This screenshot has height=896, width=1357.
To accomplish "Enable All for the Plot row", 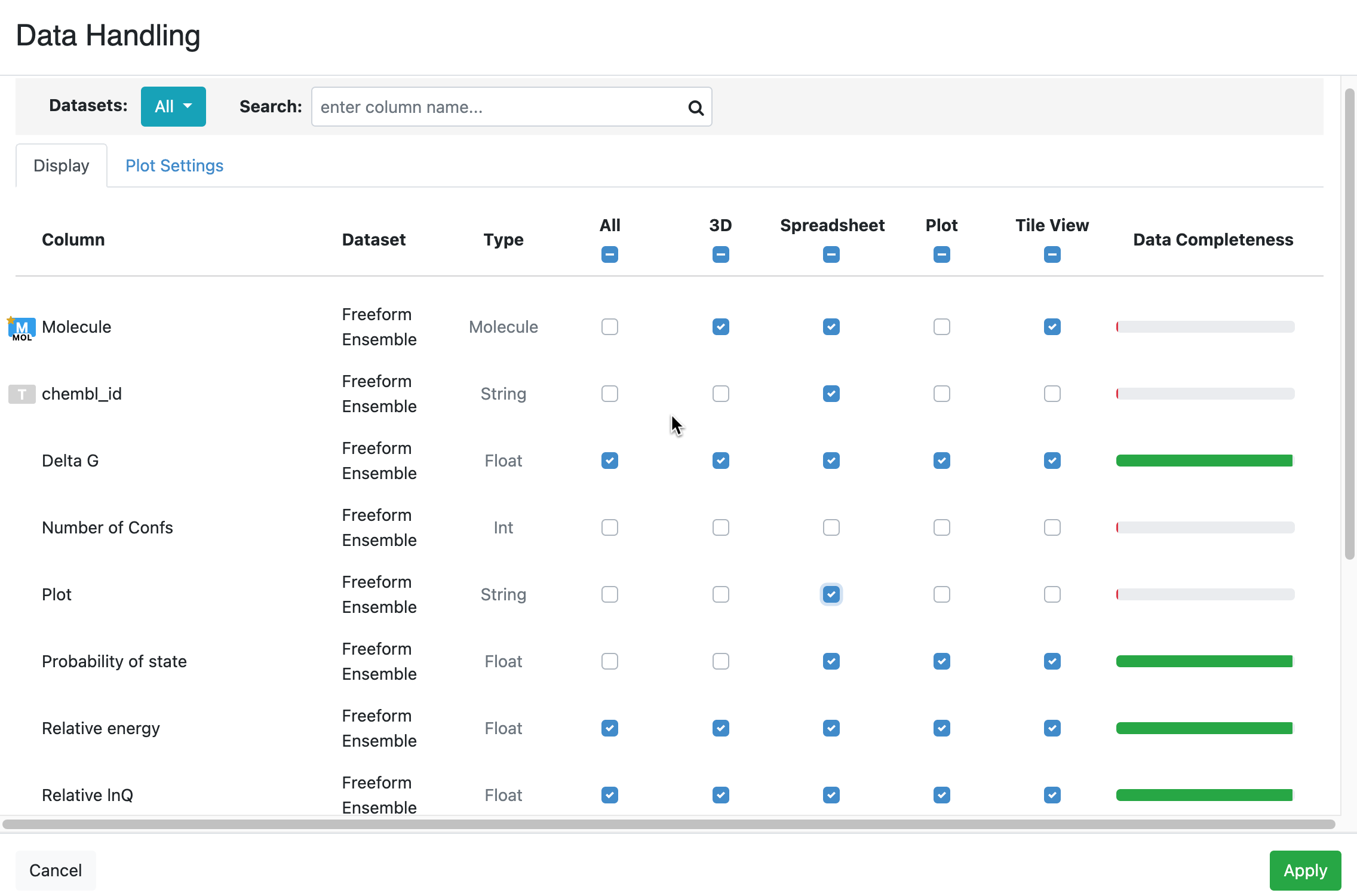I will 610,594.
